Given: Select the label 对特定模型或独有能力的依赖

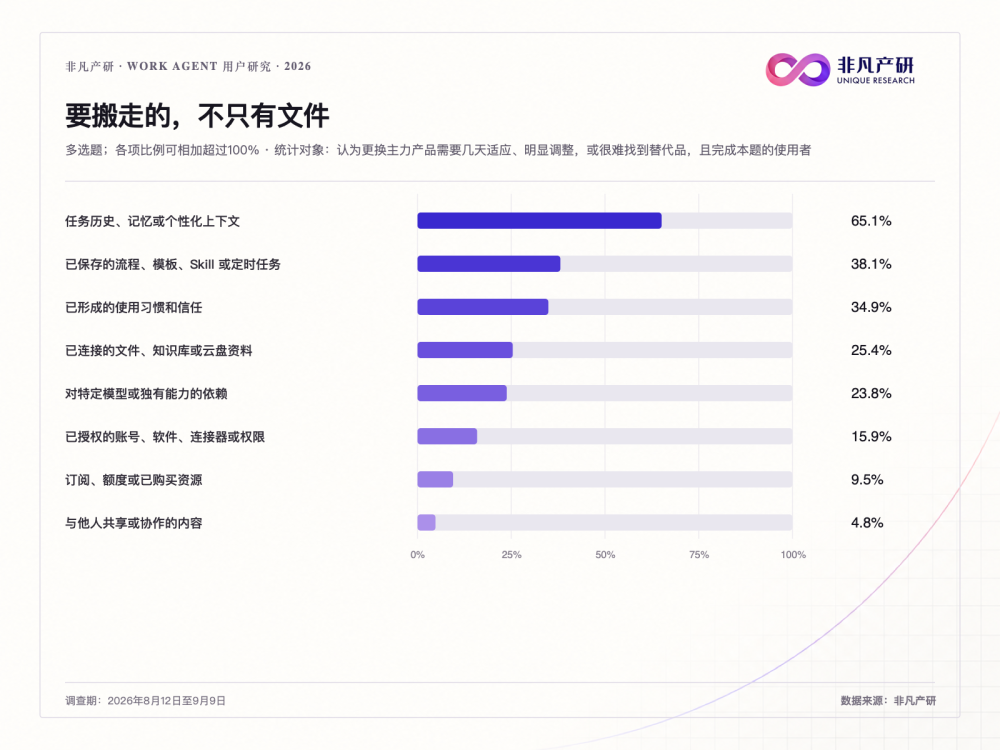Looking at the screenshot, I should (x=146, y=393).
